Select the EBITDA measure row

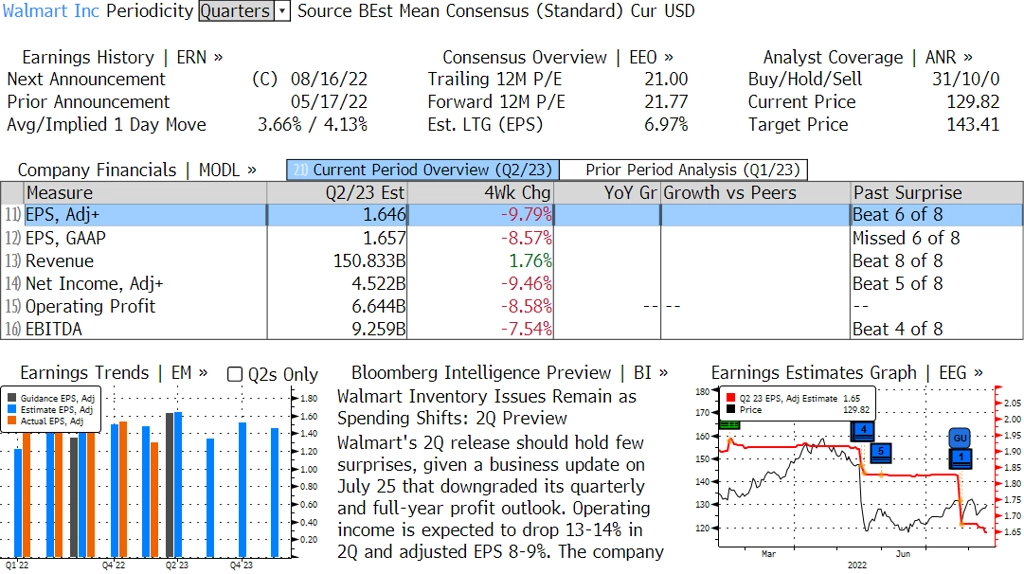point(512,328)
